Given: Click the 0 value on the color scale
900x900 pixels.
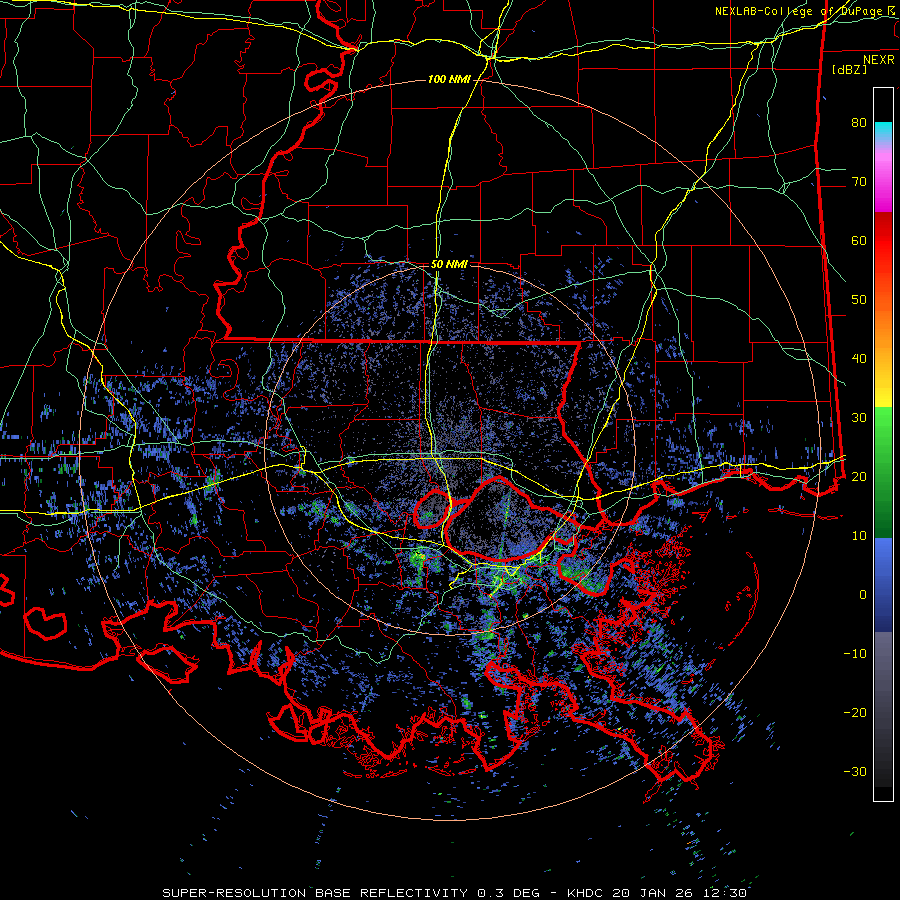Looking at the screenshot, I should coord(863,595).
